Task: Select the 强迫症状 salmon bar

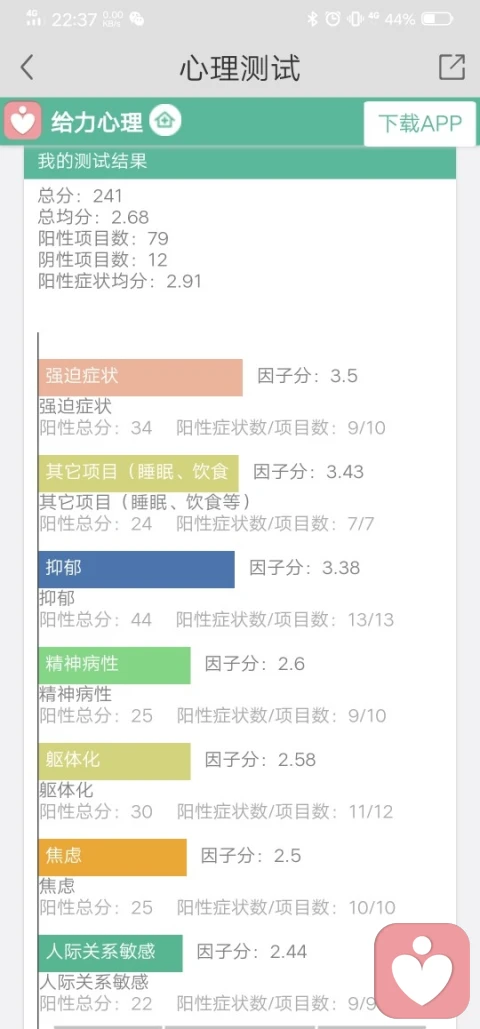Action: click(141, 377)
